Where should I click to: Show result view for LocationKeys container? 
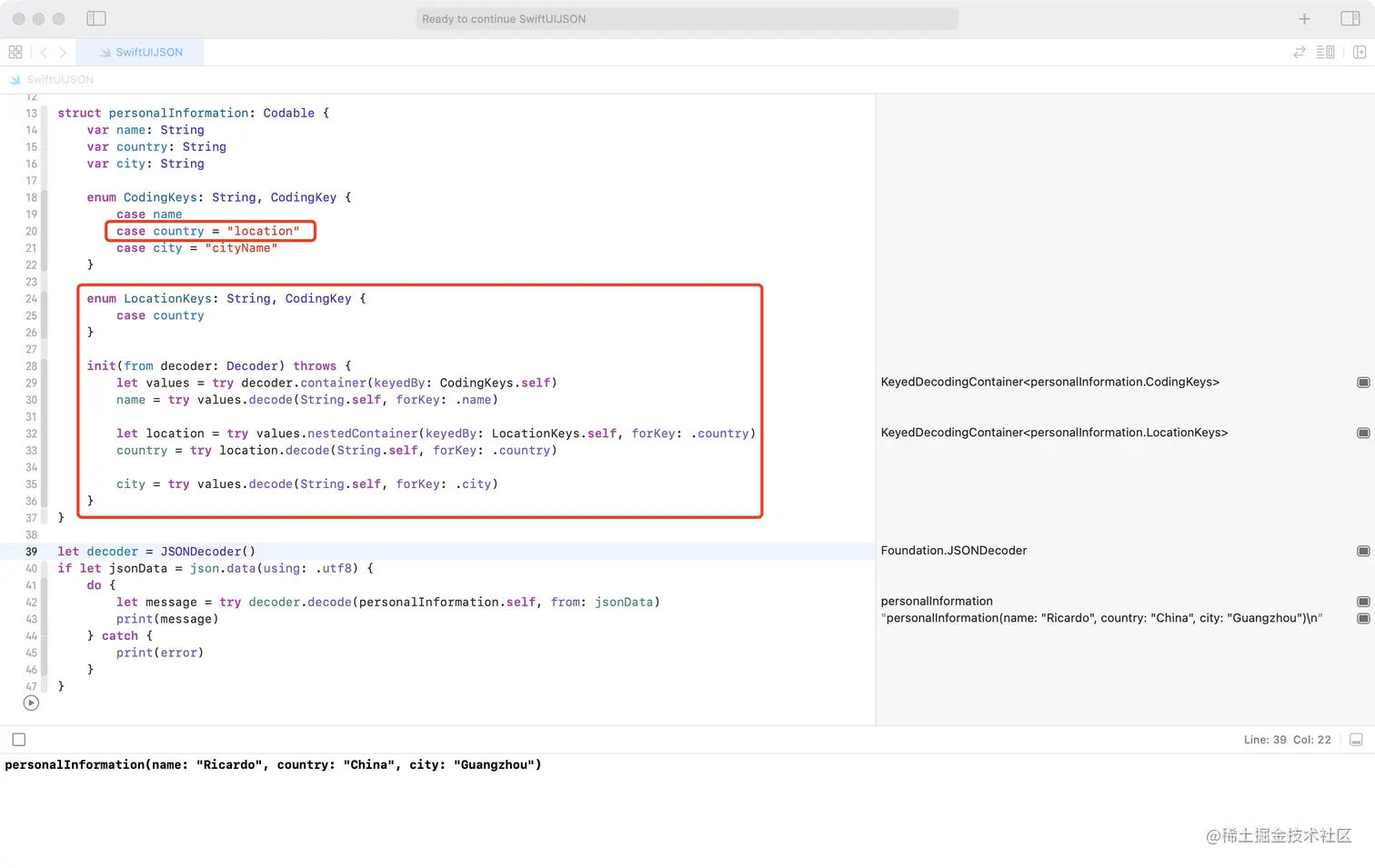1363,433
